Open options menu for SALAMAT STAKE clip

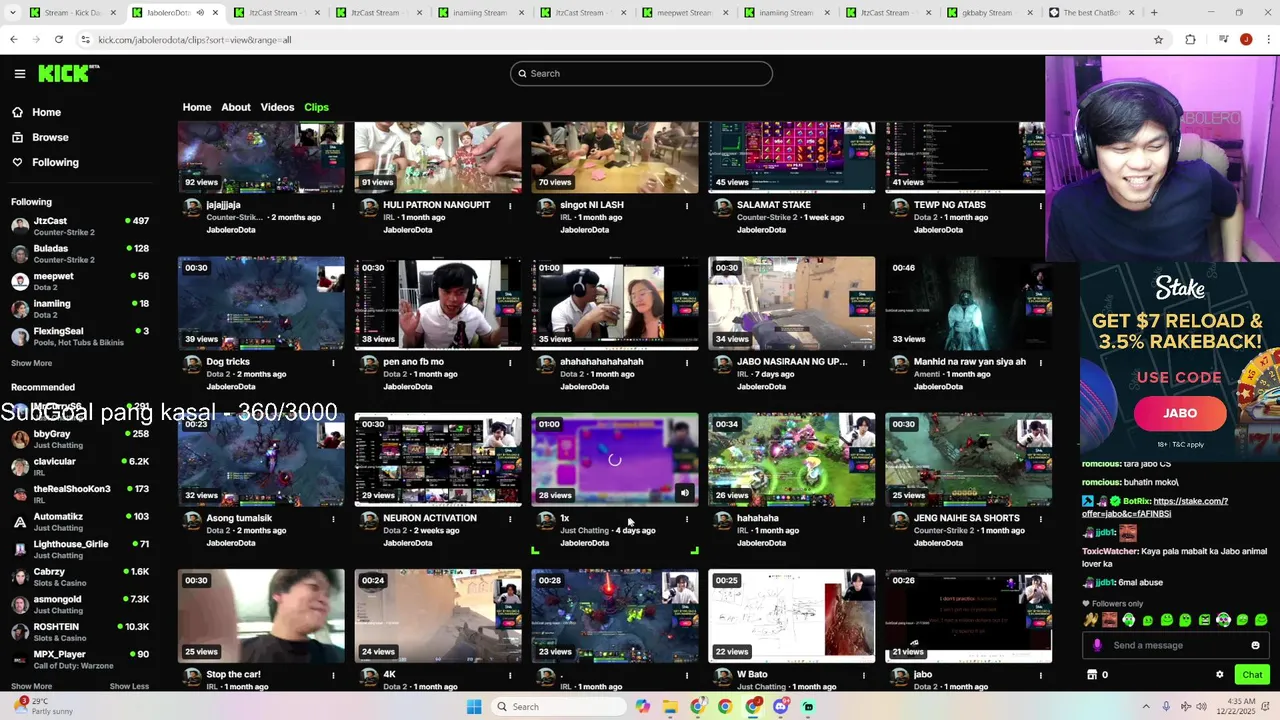pos(864,206)
